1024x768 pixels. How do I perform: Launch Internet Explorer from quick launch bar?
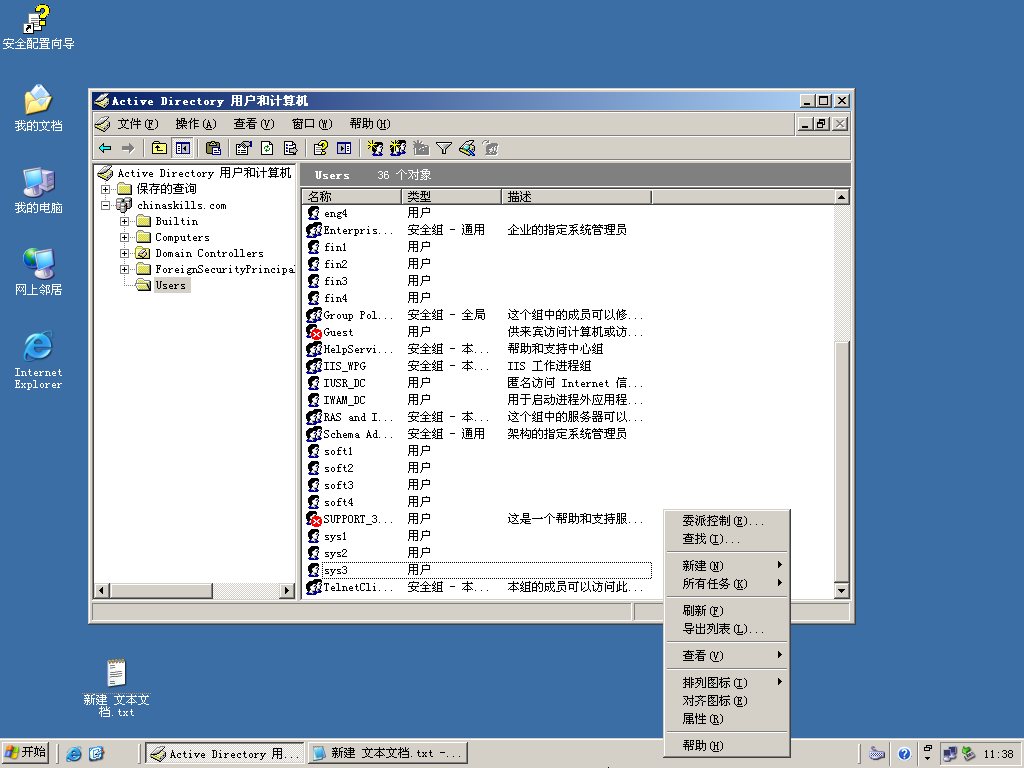point(74,754)
